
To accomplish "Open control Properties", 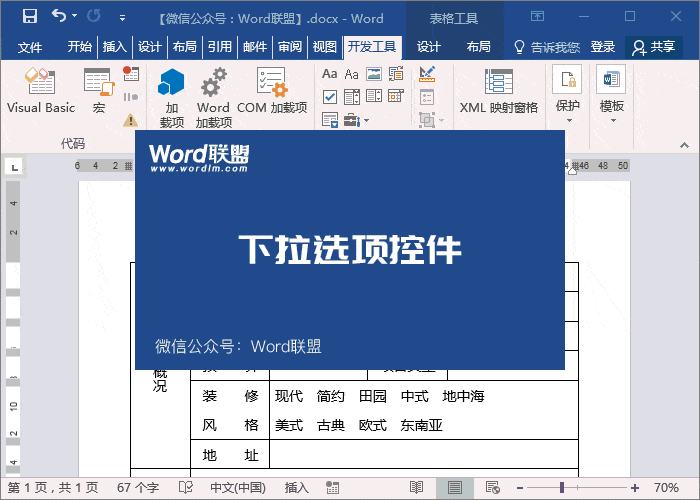I will (427, 97).
